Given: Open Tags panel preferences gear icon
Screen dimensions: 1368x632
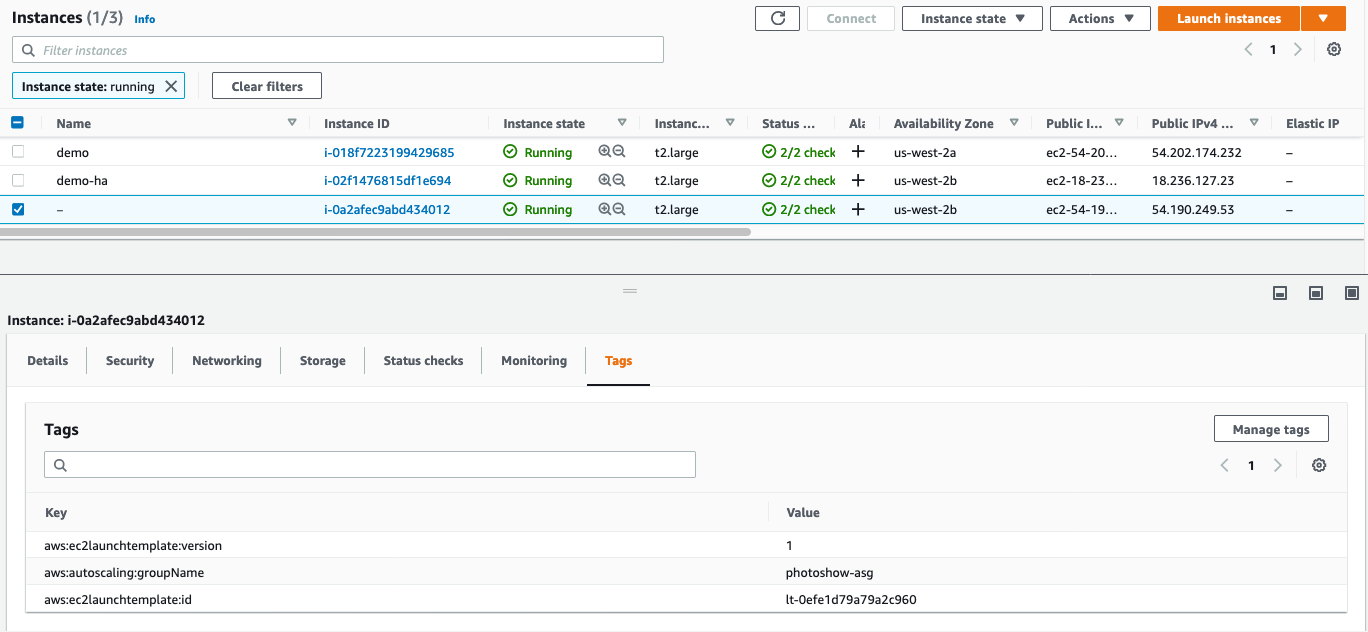Looking at the screenshot, I should point(1319,465).
